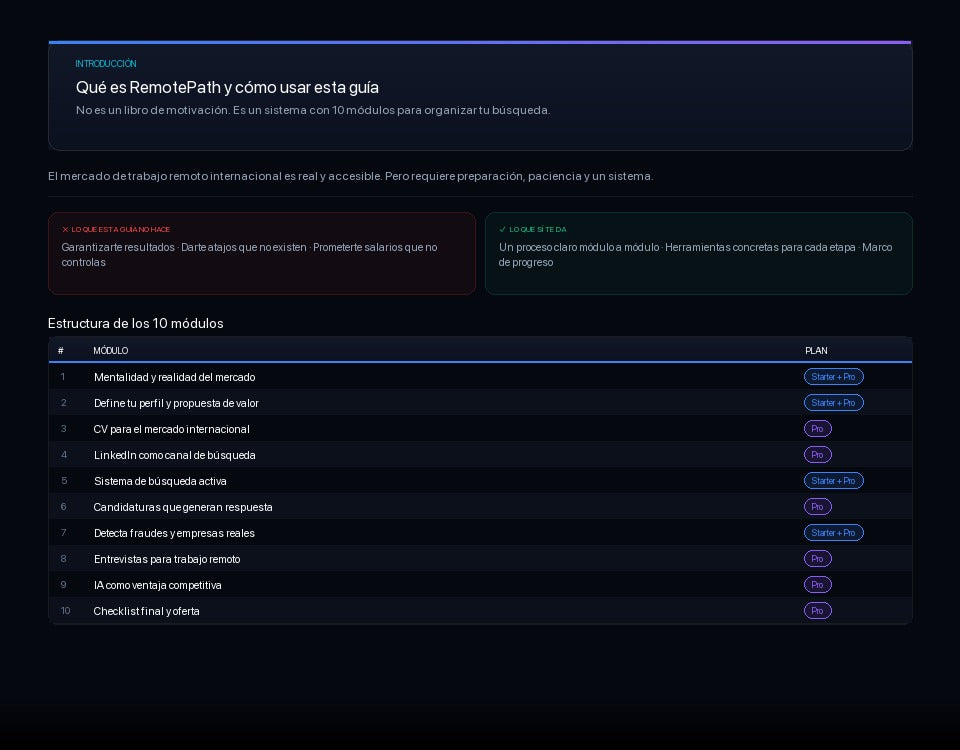Select the Starter + Pro badge for Detecta fraudes
The width and height of the screenshot is (960, 750).
tap(833, 533)
